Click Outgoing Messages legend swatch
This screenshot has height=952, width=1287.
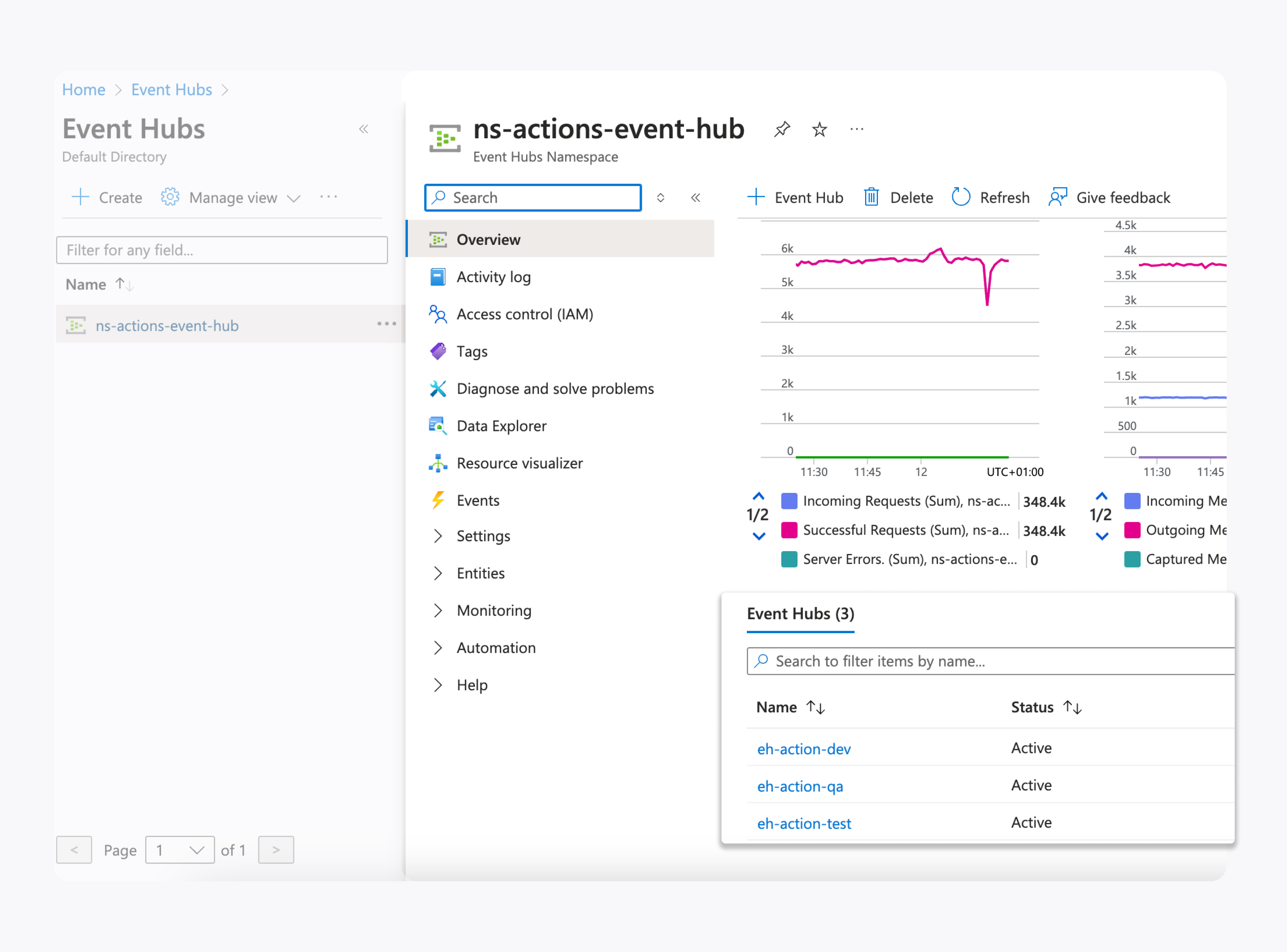tap(1132, 530)
